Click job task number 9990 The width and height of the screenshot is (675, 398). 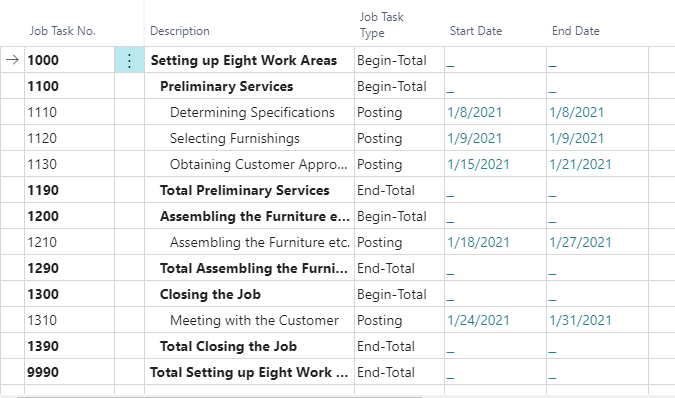[x=43, y=372]
